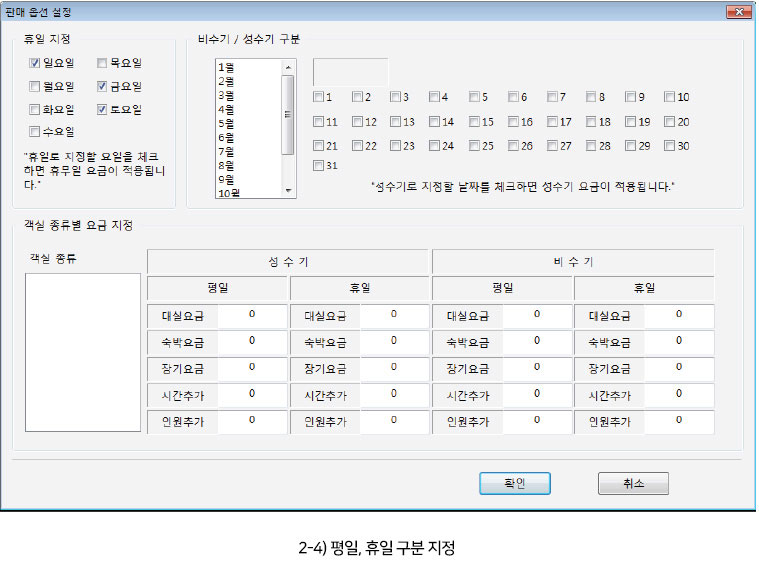Edit 성수기 휴일 숙박요금 value
Screen dimensions: 759x570
click(x=394, y=342)
